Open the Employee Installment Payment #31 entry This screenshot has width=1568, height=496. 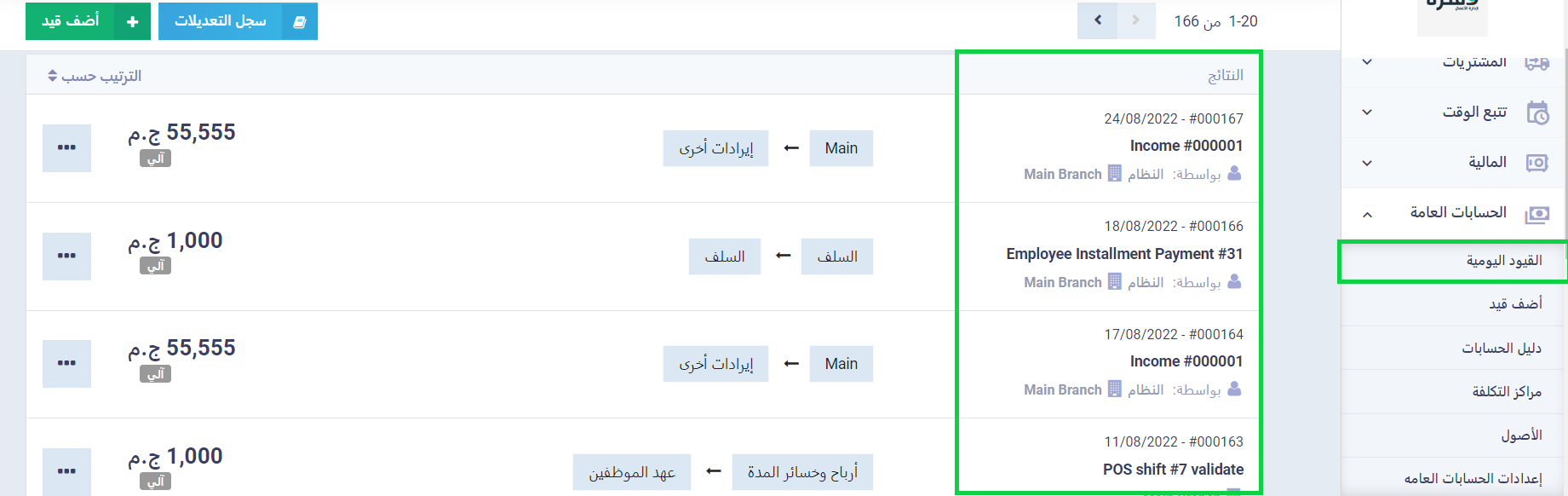coord(1124,254)
